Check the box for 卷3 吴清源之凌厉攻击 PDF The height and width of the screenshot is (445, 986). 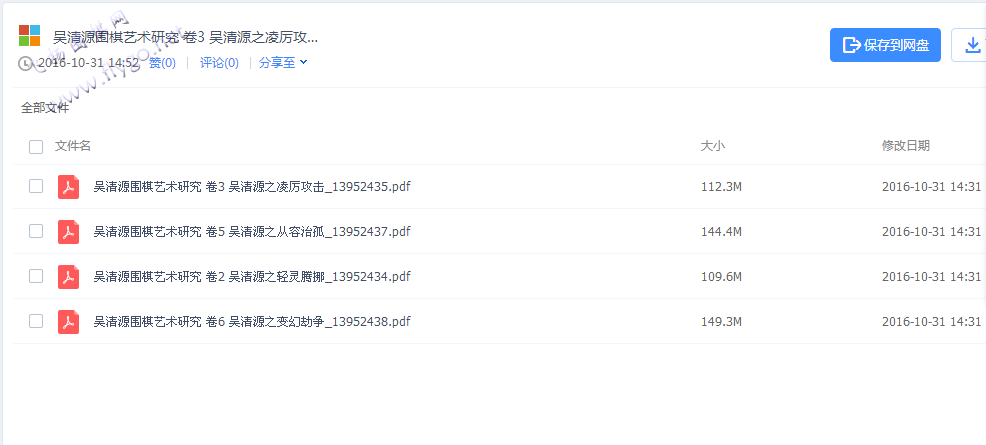[36, 186]
